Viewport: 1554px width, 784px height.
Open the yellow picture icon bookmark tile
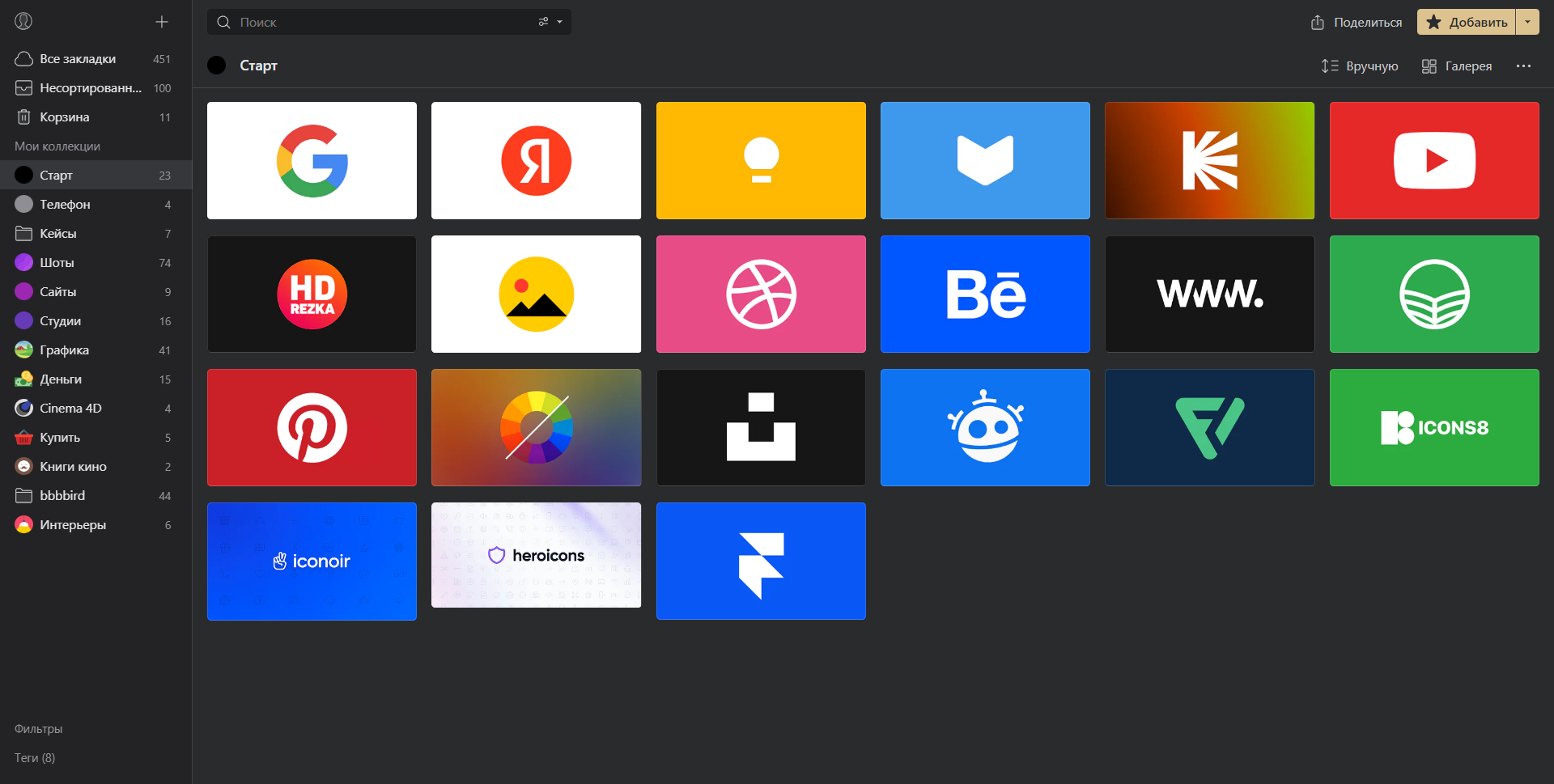(536, 294)
